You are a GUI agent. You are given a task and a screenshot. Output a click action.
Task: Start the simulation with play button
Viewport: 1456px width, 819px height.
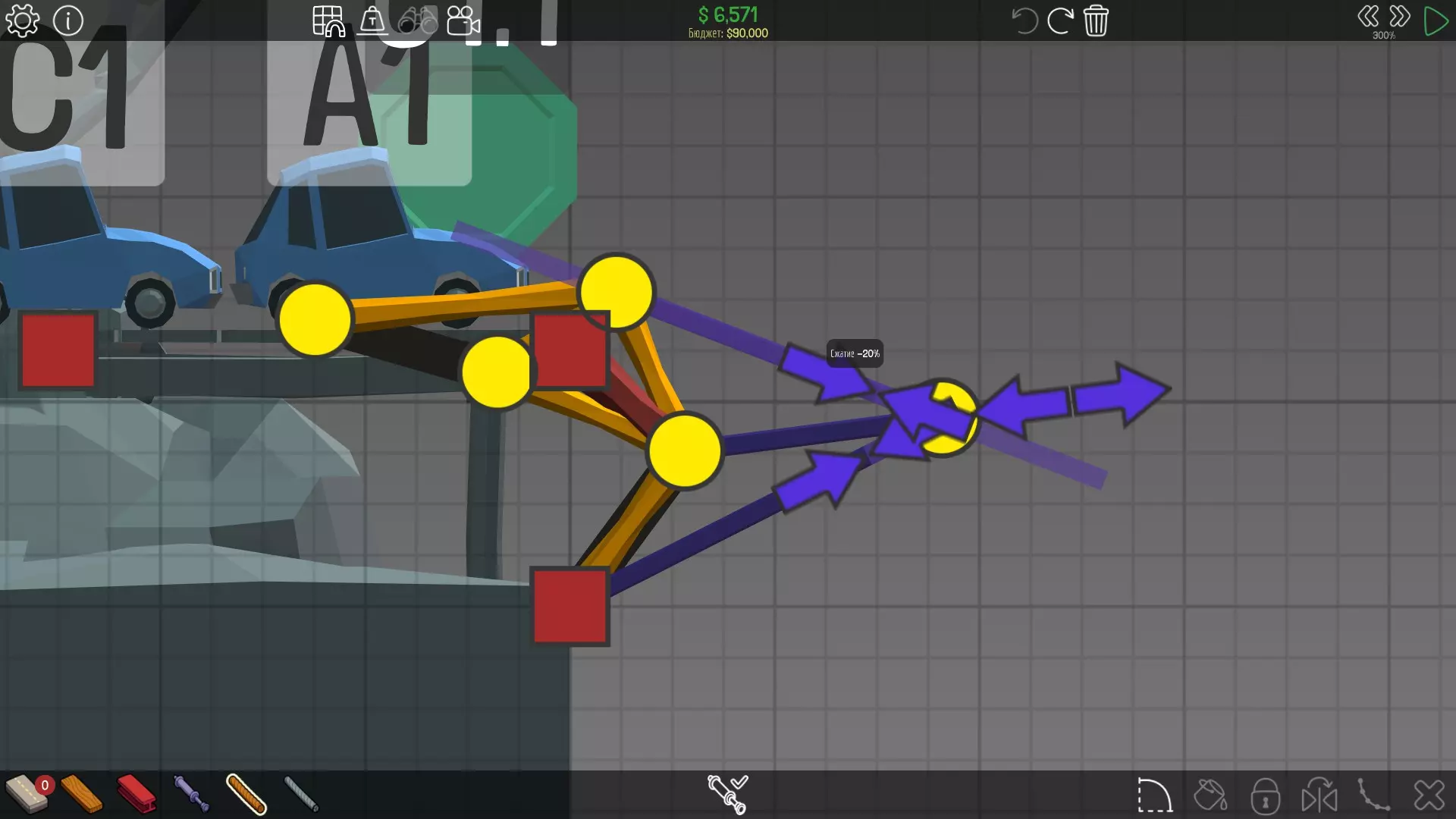[x=1436, y=20]
